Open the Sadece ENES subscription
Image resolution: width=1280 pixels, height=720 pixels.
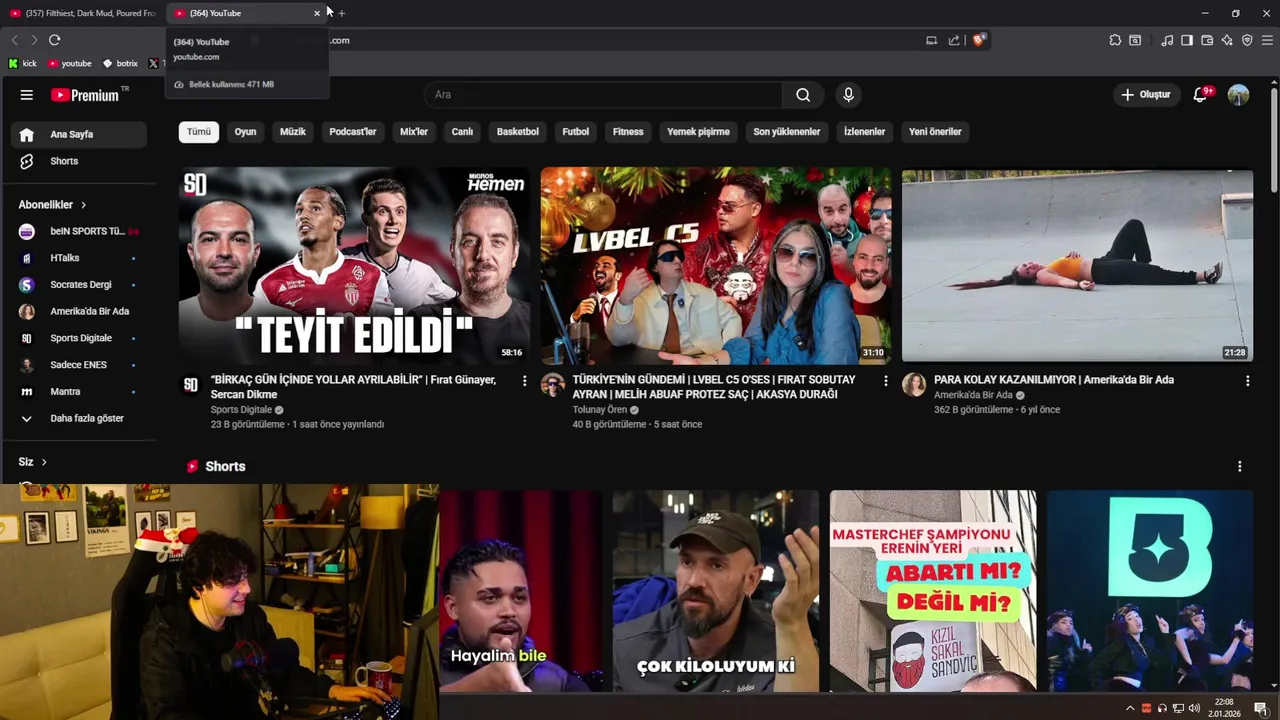coord(78,365)
